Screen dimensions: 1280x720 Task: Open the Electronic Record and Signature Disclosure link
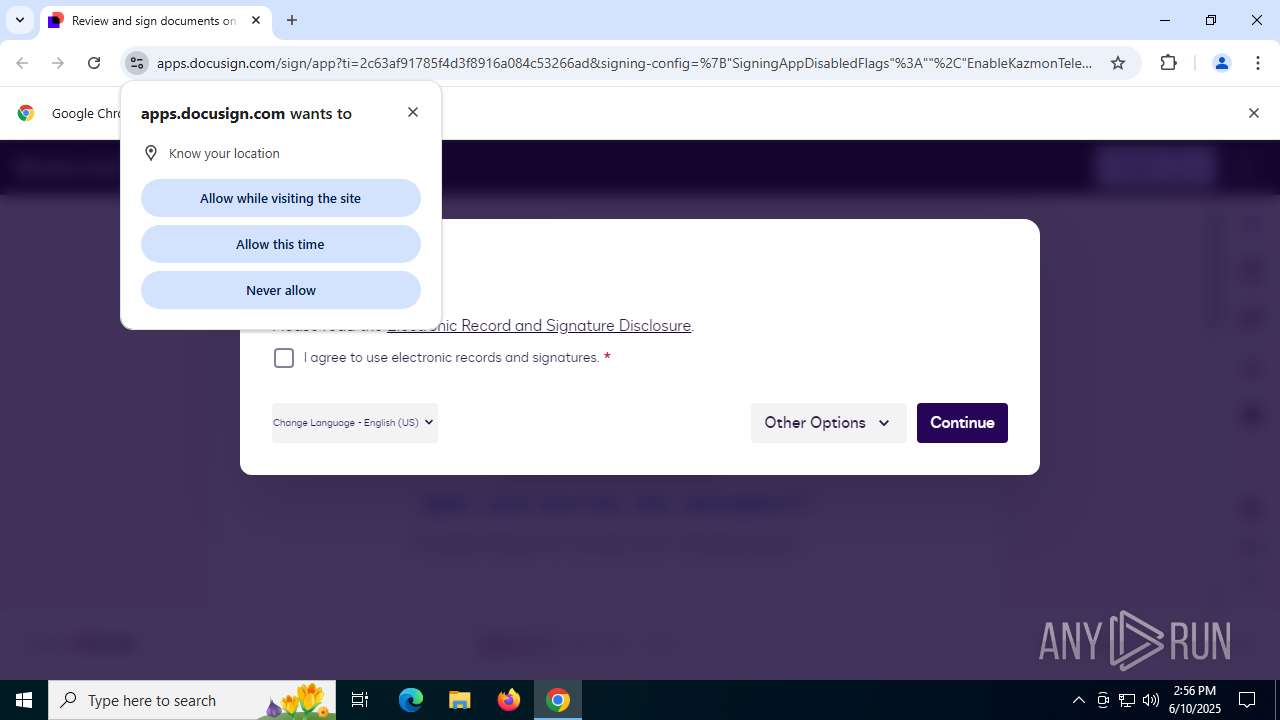pos(539,326)
